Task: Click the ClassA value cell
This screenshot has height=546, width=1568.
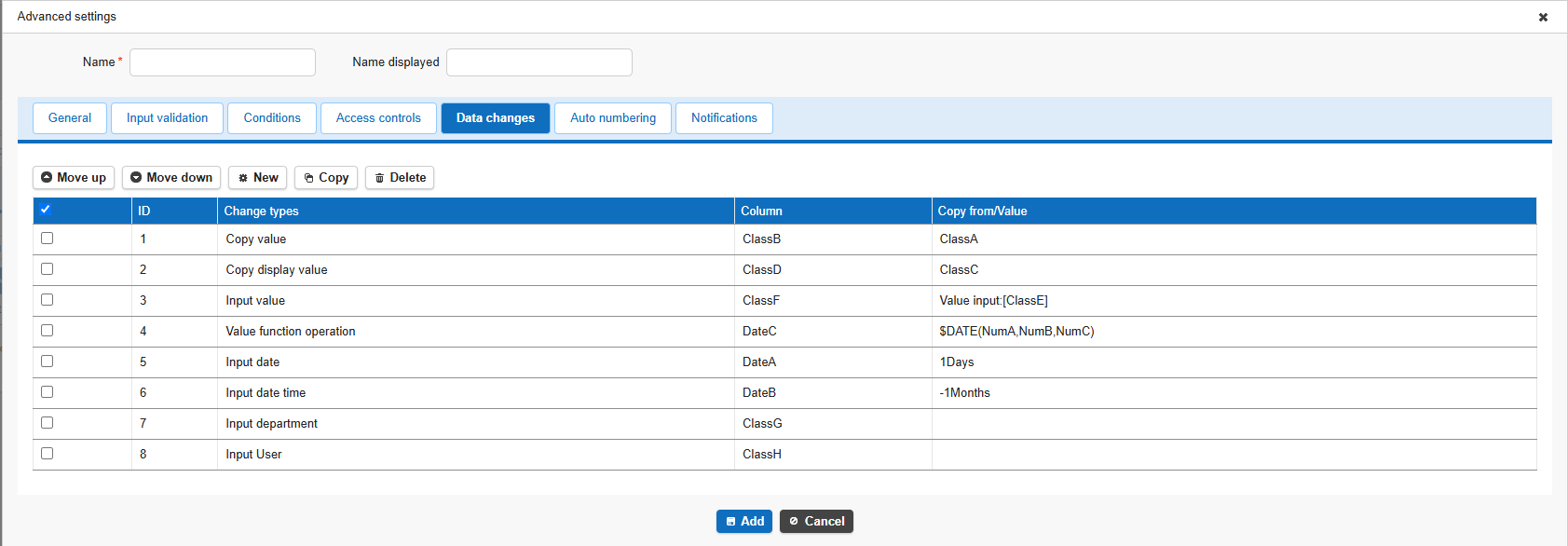Action: point(1234,239)
